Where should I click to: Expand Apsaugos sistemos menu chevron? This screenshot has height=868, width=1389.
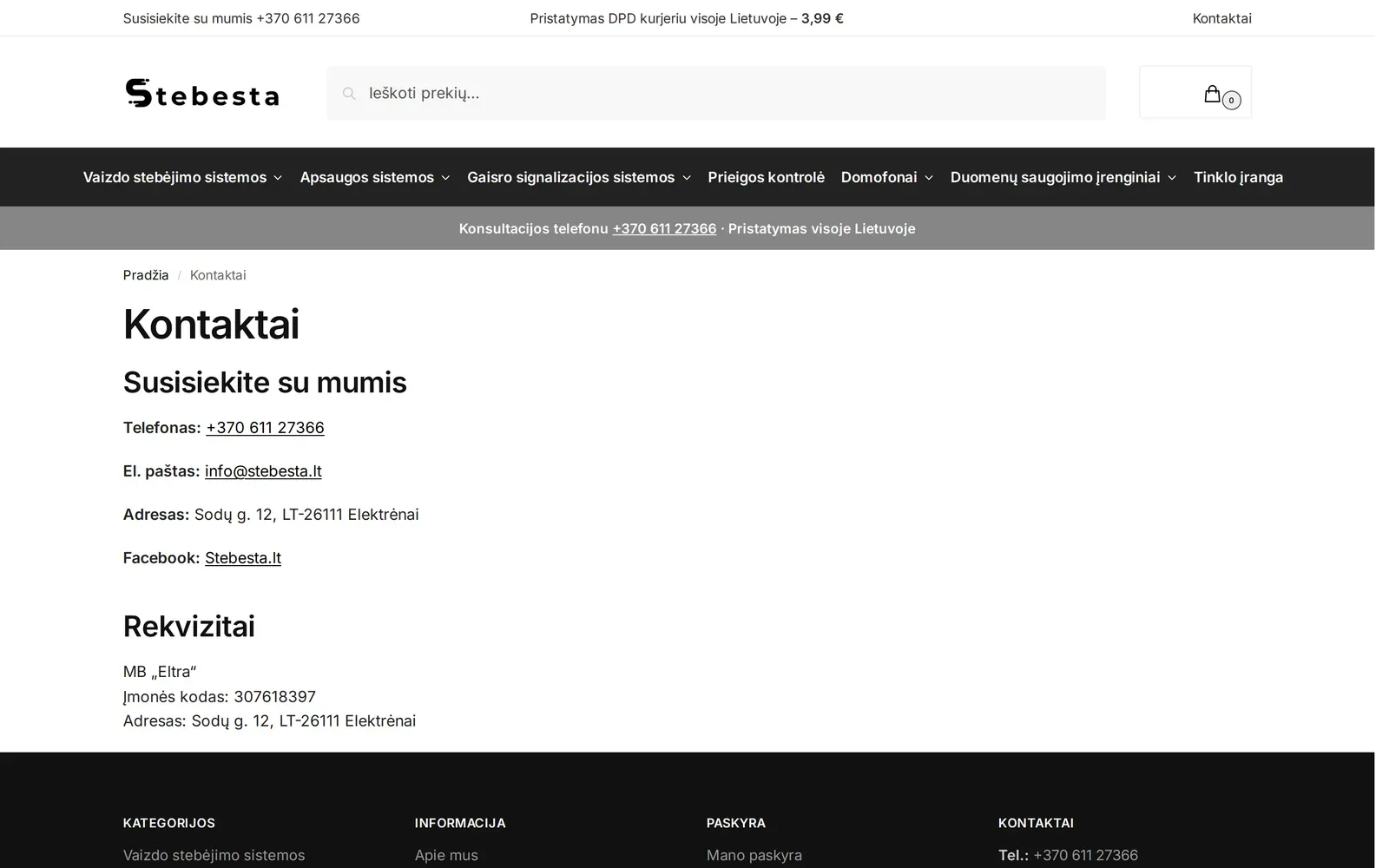pos(445,178)
